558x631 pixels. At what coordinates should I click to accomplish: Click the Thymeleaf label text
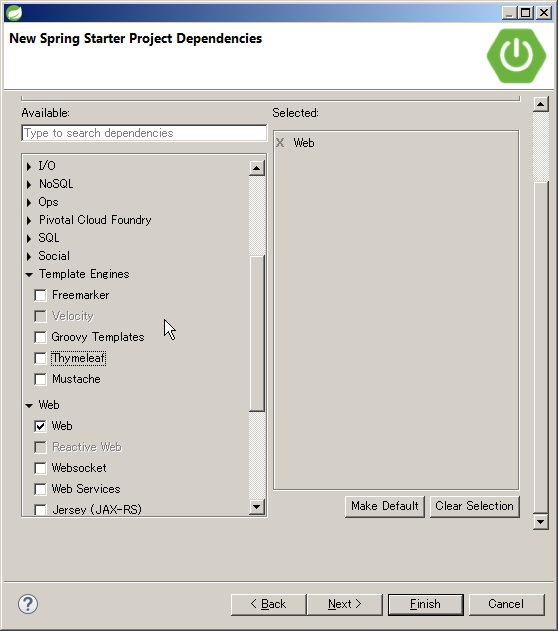coord(79,358)
